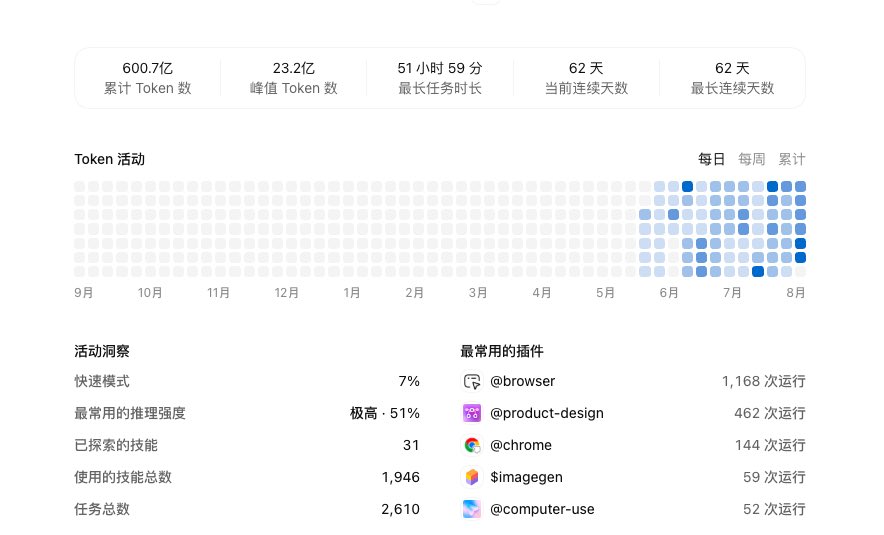This screenshot has height=535, width=884.
Task: Click the $imagegen plugin name
Action: 526,477
